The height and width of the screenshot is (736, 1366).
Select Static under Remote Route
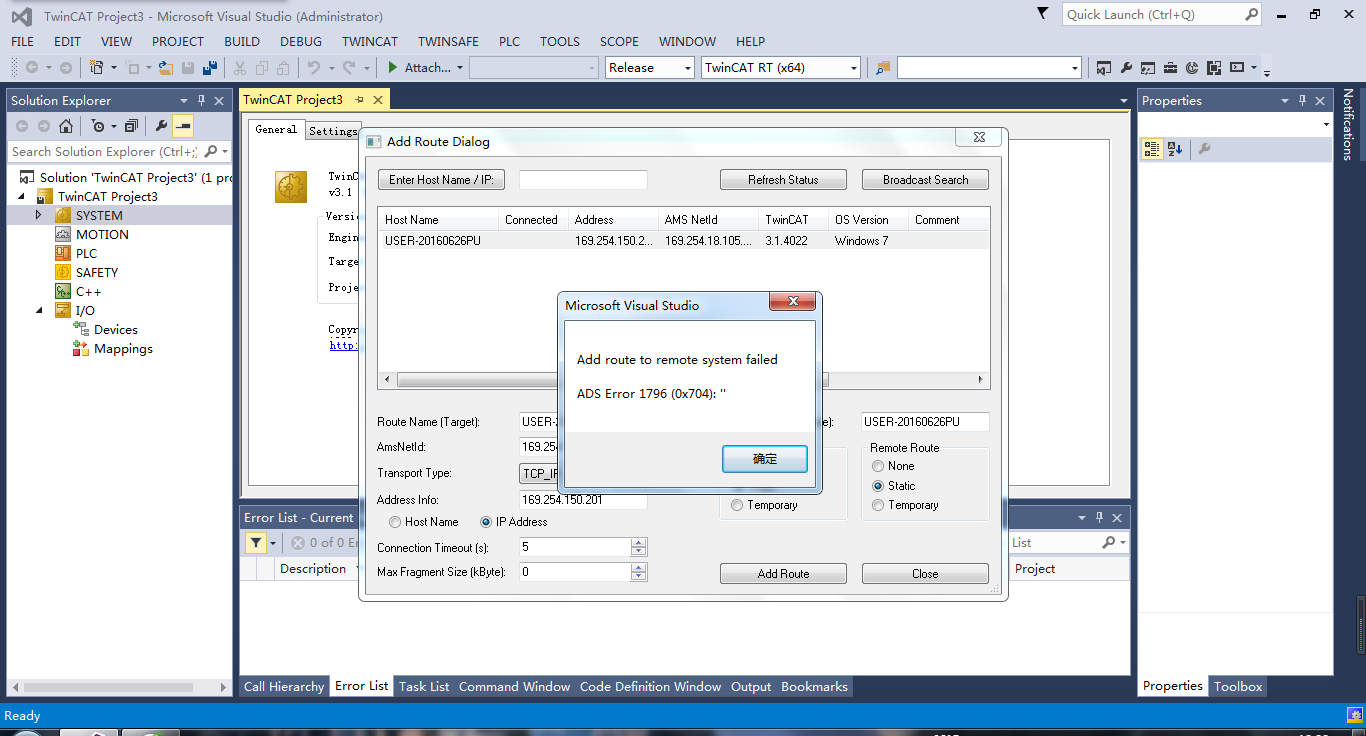click(x=878, y=486)
